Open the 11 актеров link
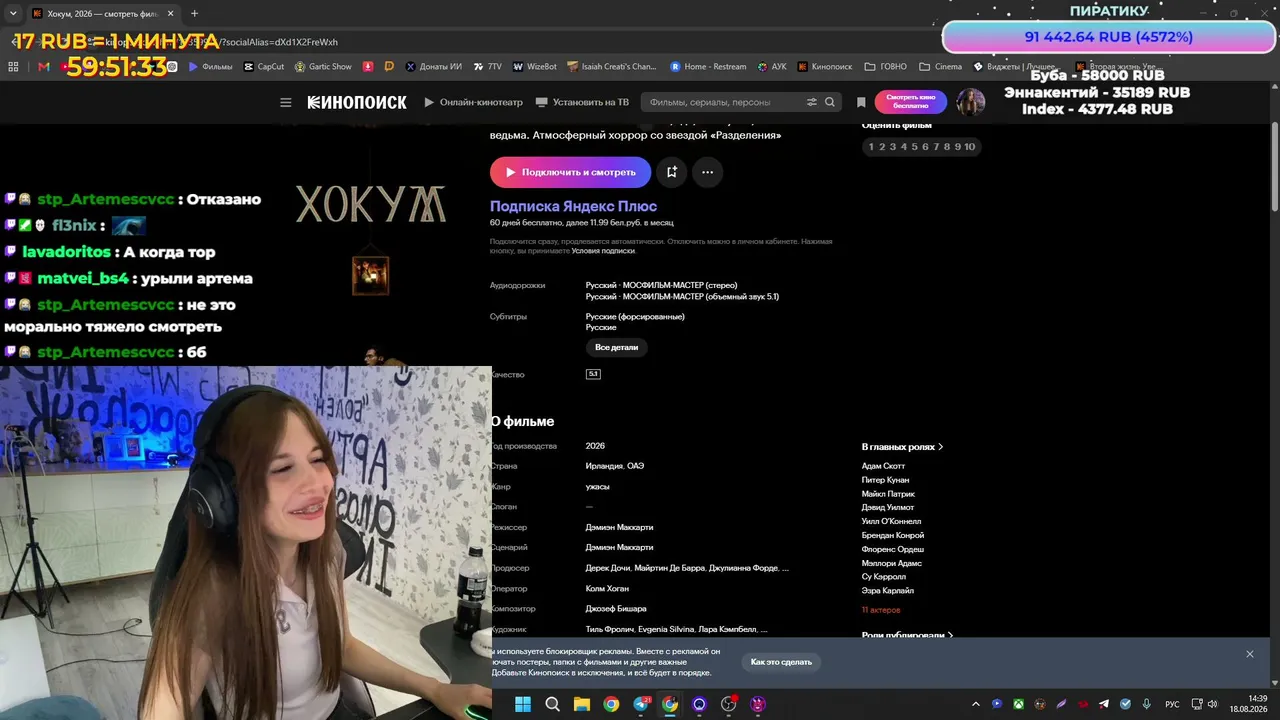The image size is (1280, 720). 881,610
